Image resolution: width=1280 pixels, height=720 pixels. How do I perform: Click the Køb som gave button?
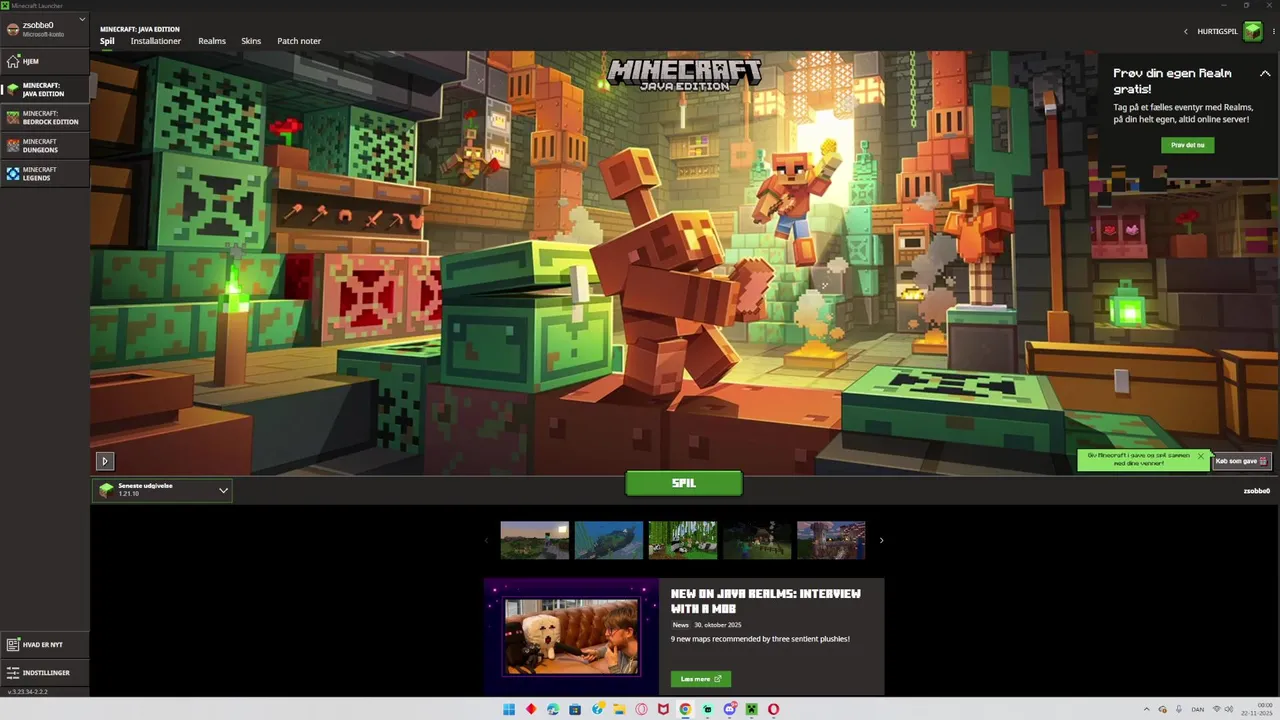point(1242,461)
